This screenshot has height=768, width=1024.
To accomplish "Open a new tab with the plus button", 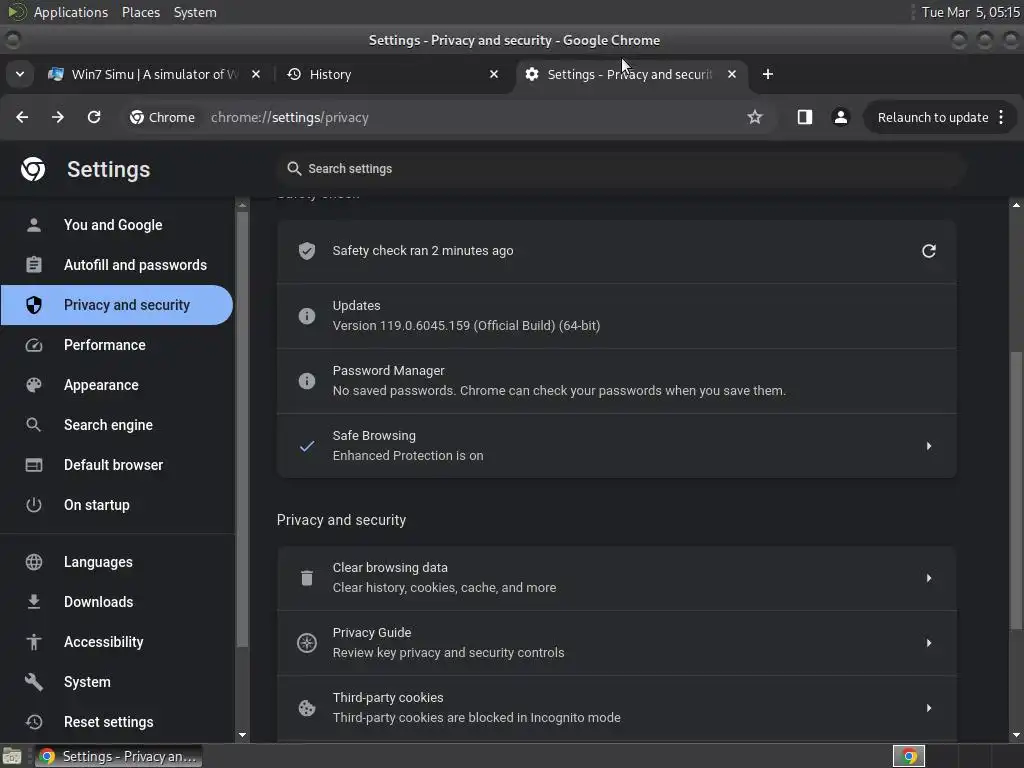I will coord(768,74).
